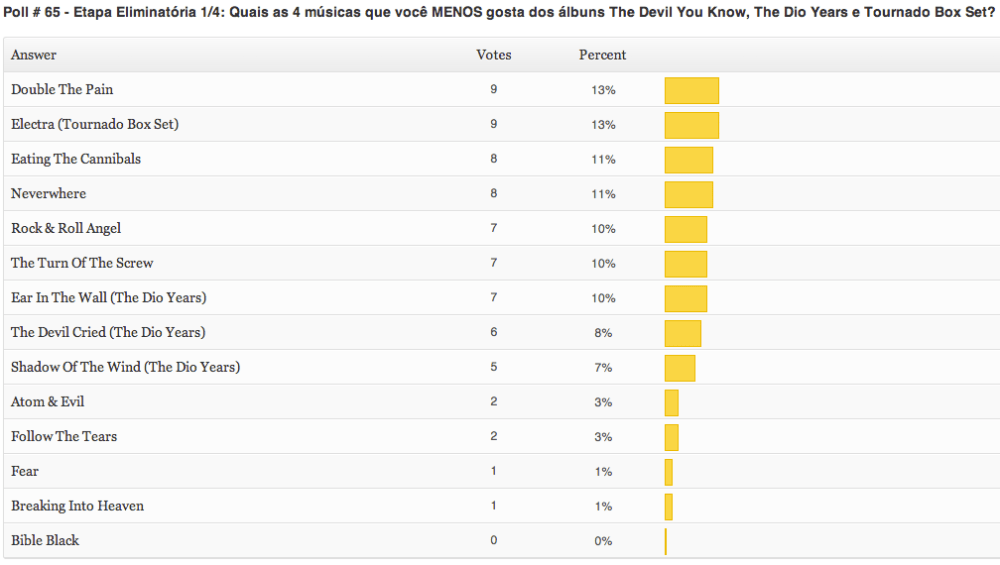Click the Percent column header
The height and width of the screenshot is (565, 1000).
[602, 55]
